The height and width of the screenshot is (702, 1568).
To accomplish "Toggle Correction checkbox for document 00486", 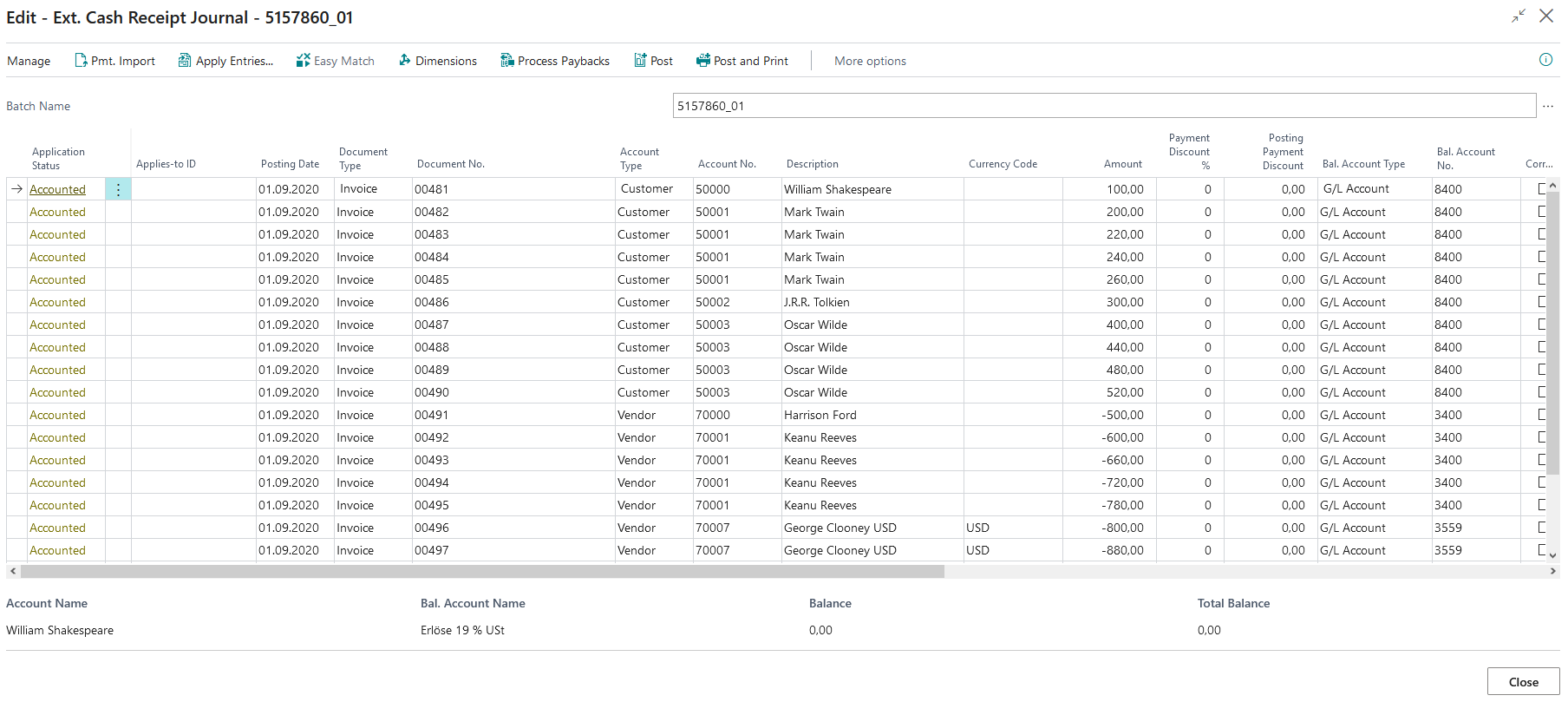I will point(1542,301).
